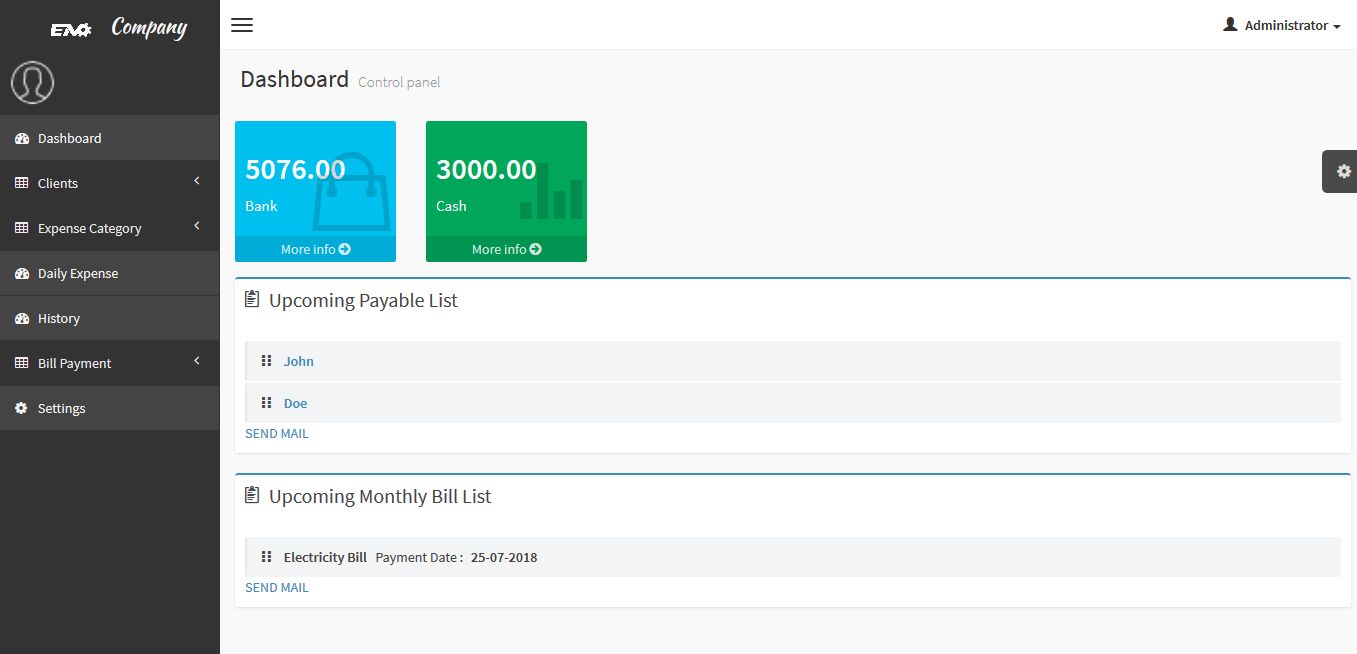This screenshot has width=1357, height=654.
Task: Click SEND MAIL under Upcoming Payable List
Action: [x=277, y=434]
